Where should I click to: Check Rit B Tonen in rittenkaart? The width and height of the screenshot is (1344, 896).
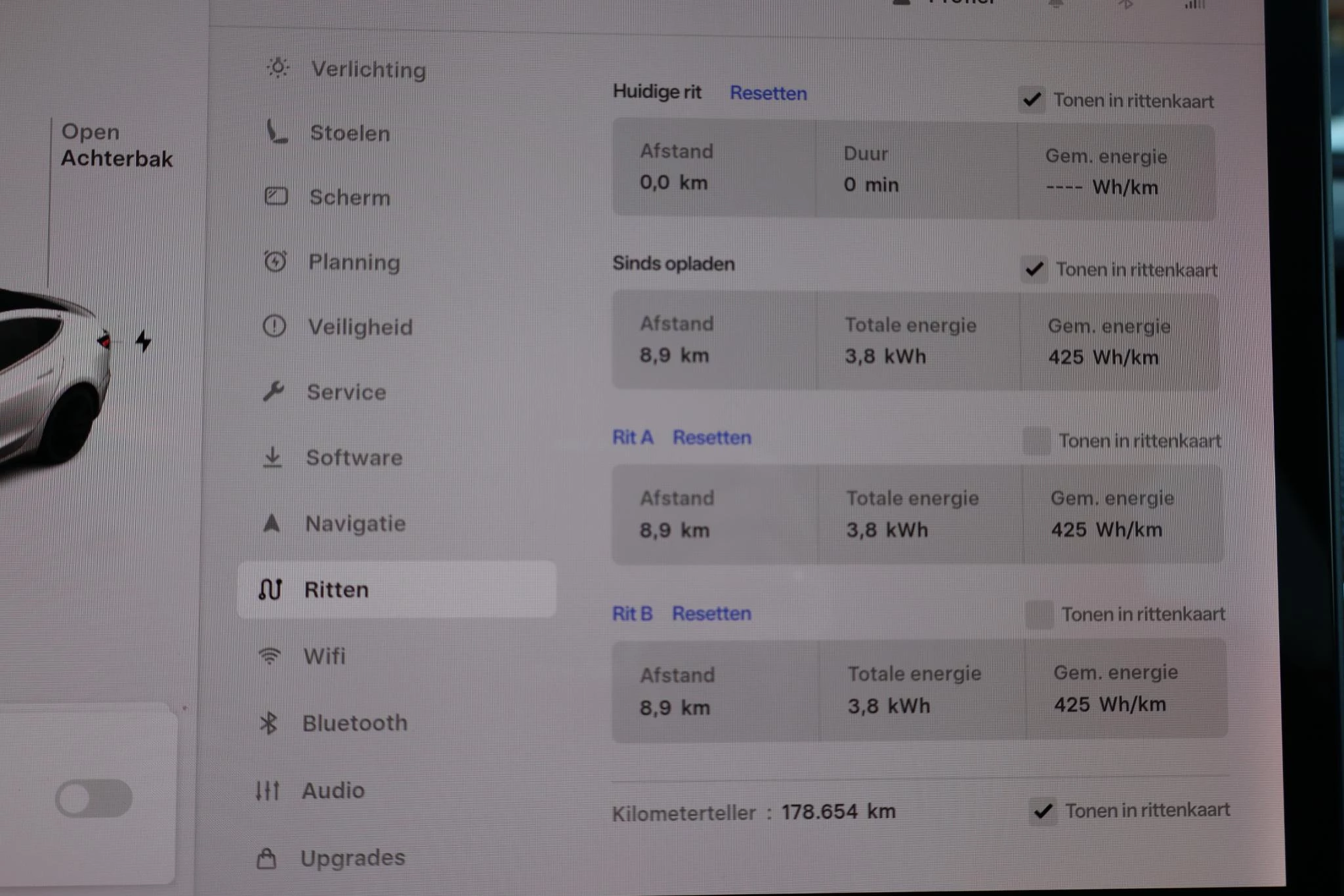pos(1039,615)
